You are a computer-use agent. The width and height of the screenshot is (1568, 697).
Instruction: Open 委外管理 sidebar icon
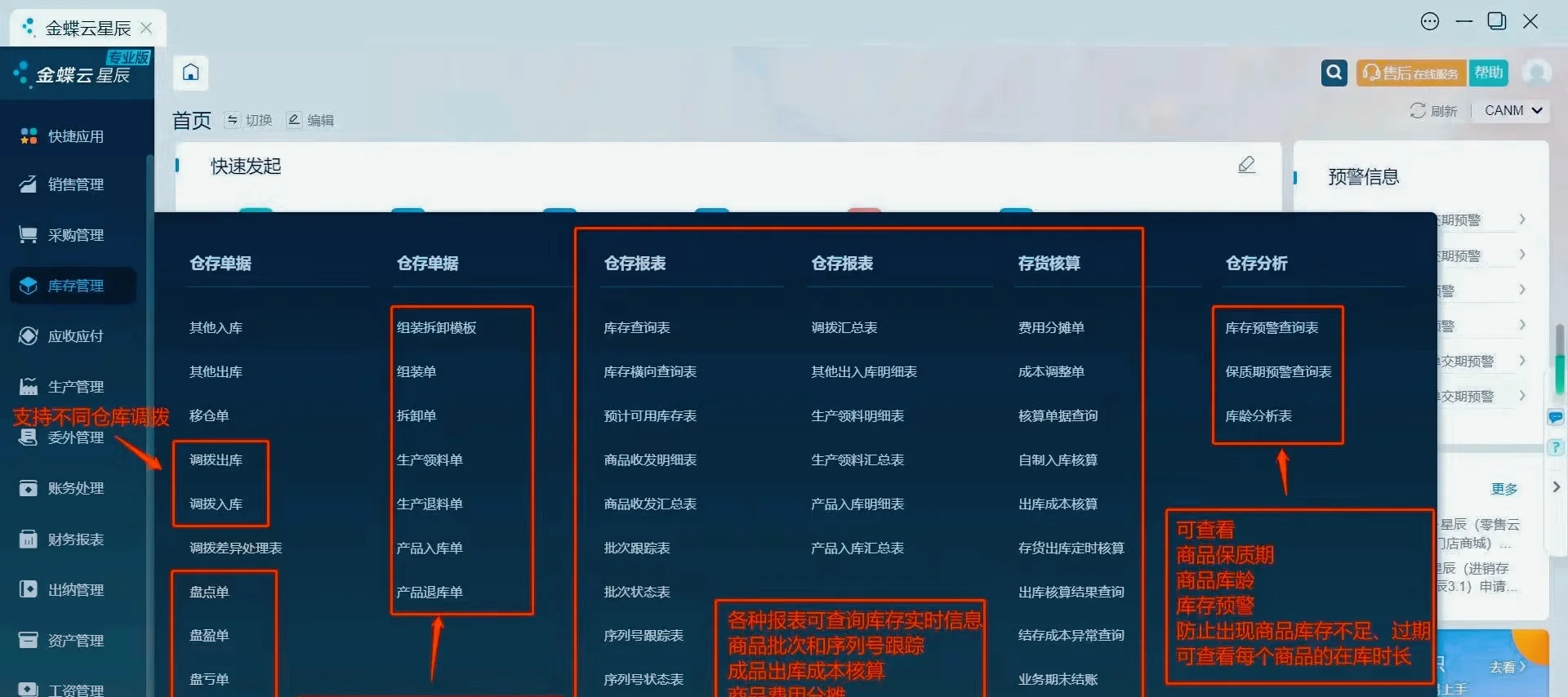29,437
